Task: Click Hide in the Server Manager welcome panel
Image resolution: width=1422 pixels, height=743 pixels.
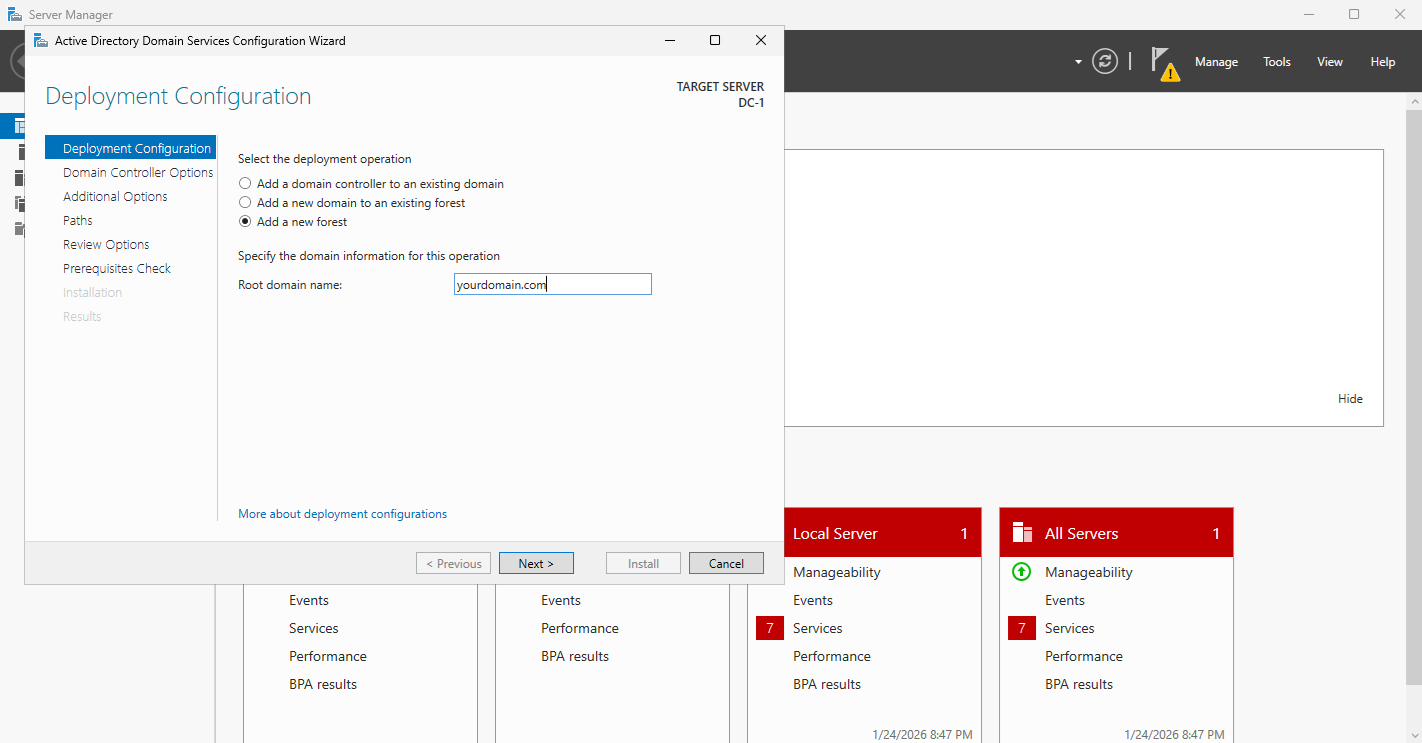Action: (x=1350, y=399)
